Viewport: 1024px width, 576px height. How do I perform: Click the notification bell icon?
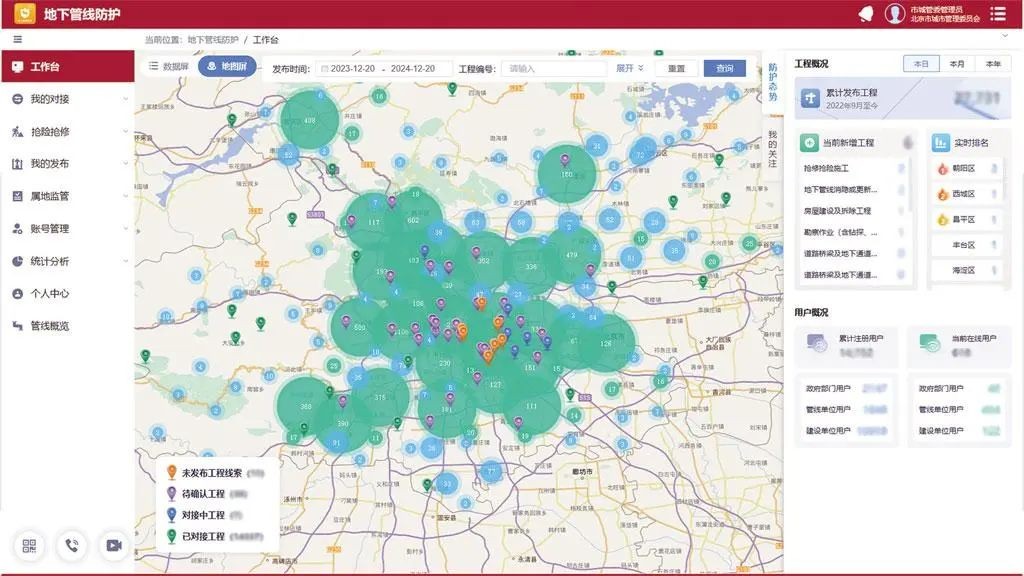(x=865, y=14)
